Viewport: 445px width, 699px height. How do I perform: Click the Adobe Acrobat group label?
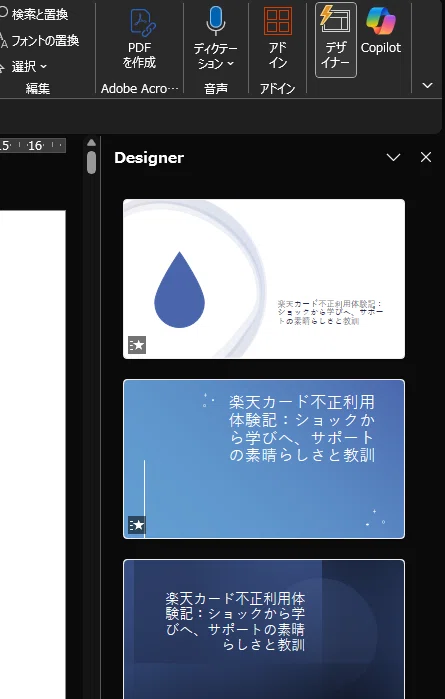pos(140,89)
